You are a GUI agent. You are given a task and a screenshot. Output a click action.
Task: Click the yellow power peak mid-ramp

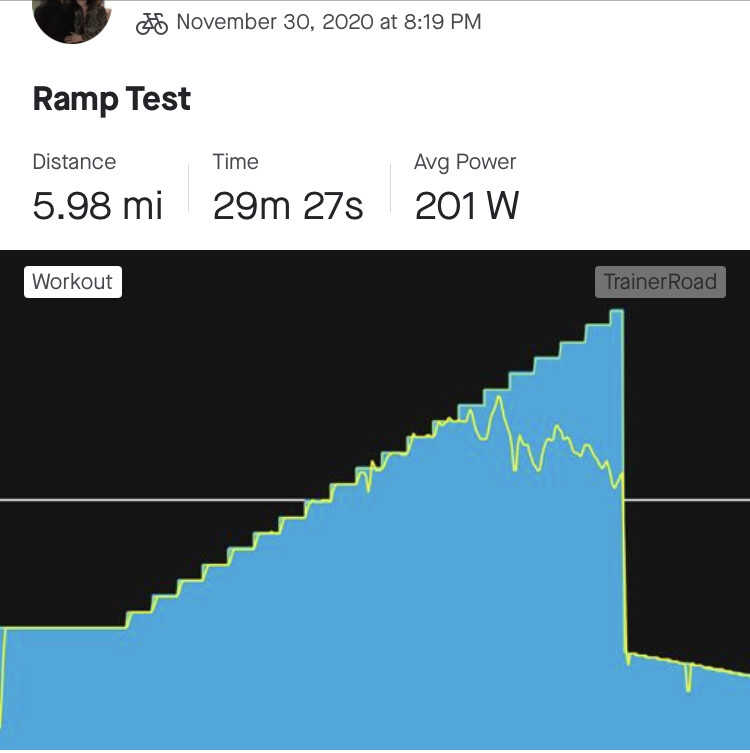pos(499,398)
